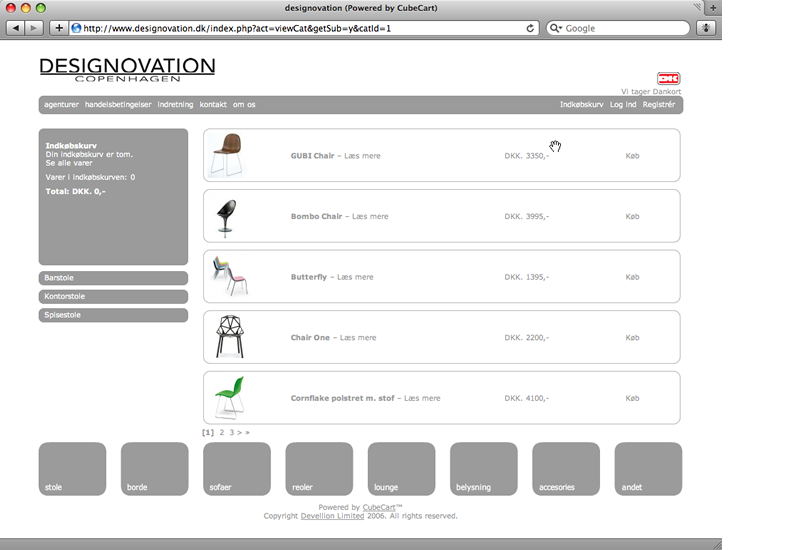Open the lounge category tile
800x550 pixels.
click(x=402, y=469)
